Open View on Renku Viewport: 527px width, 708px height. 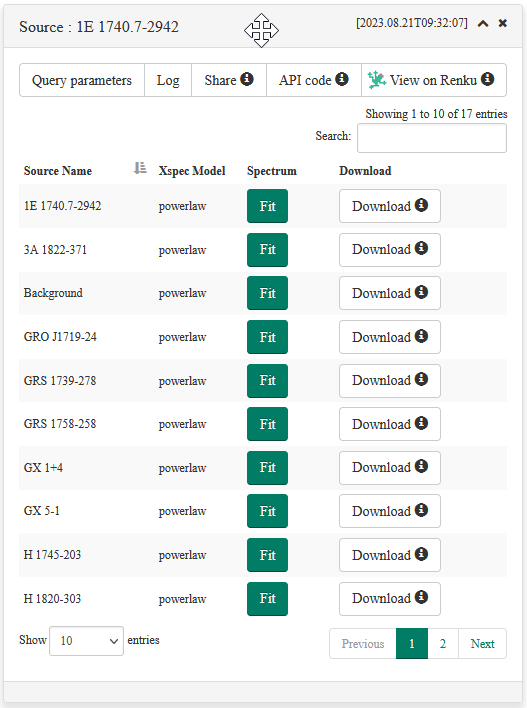(x=434, y=80)
